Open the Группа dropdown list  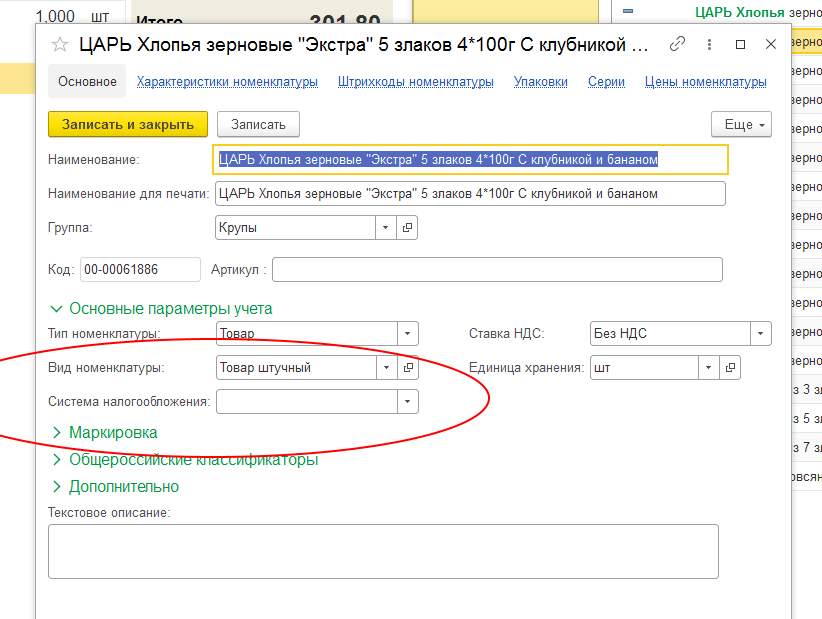point(385,228)
